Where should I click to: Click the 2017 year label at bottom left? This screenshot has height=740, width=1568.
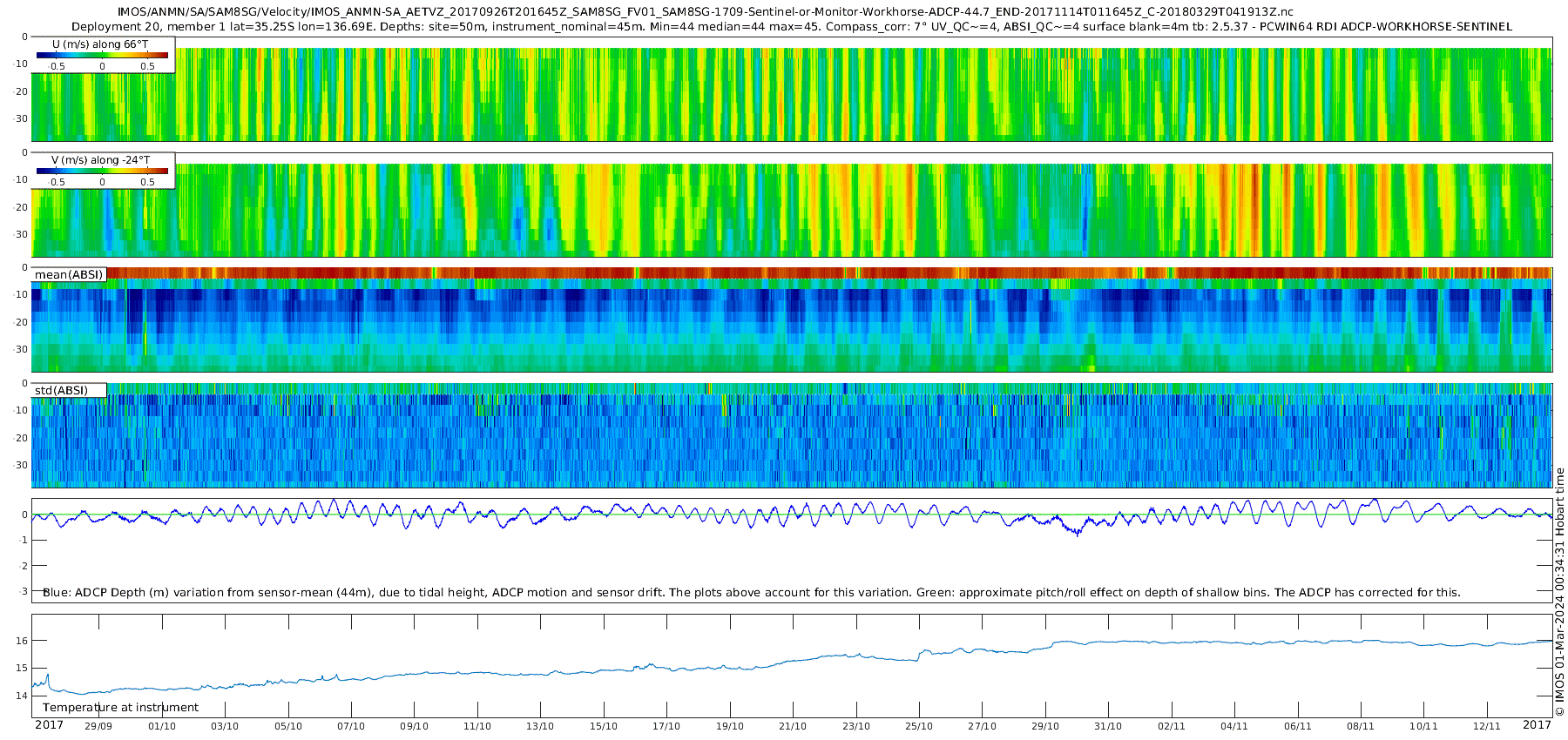click(49, 725)
